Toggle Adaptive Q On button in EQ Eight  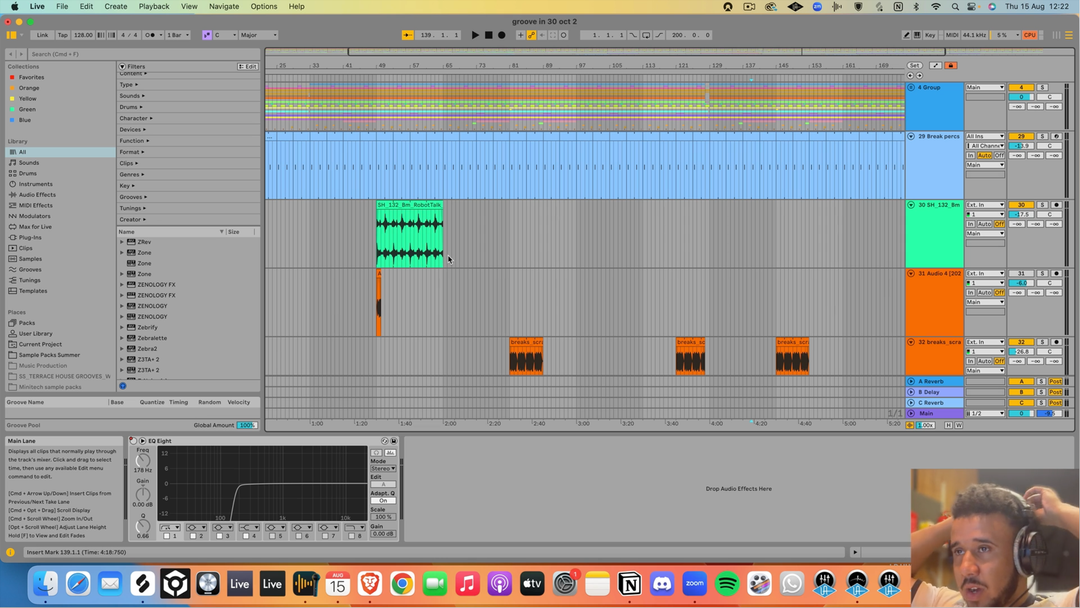click(383, 501)
